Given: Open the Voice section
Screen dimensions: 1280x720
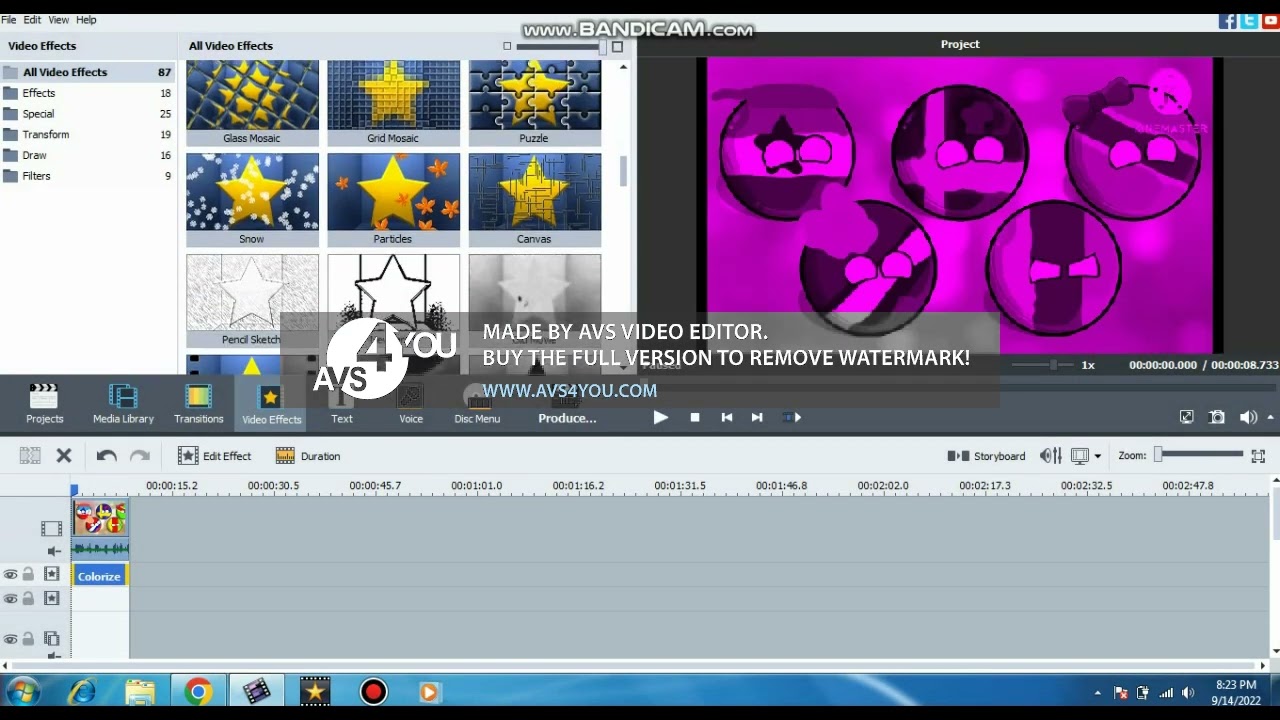Looking at the screenshot, I should (411, 404).
